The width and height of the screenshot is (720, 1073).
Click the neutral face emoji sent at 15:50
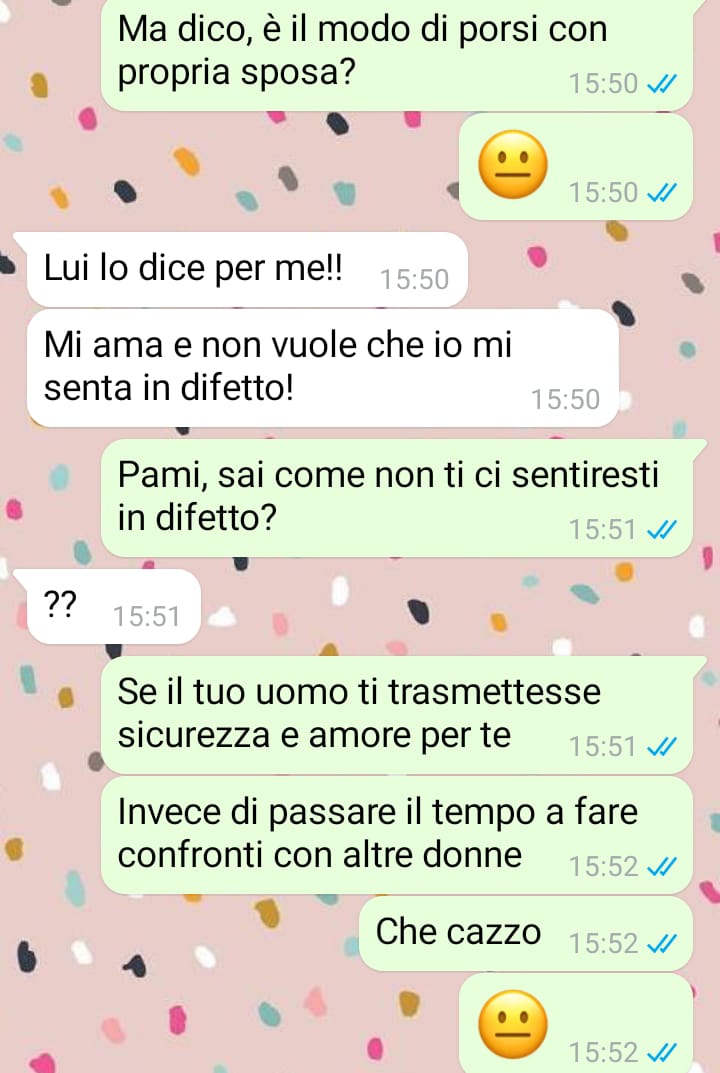pos(513,165)
